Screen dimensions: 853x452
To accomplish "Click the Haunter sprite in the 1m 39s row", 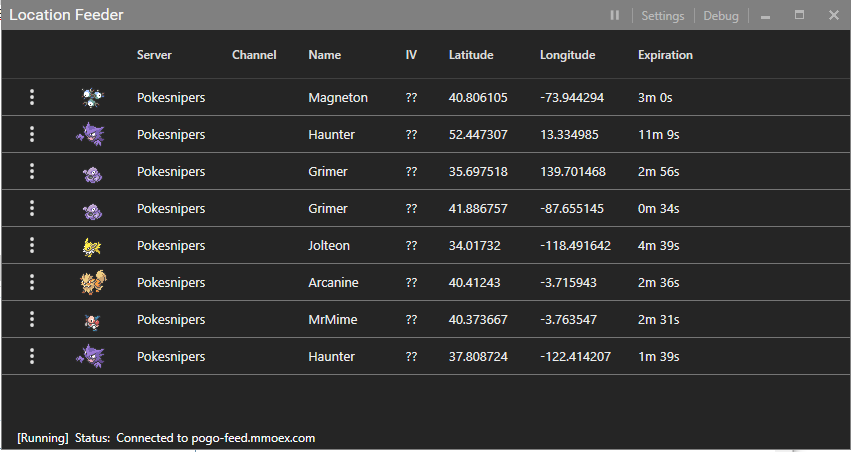I will (90, 356).
